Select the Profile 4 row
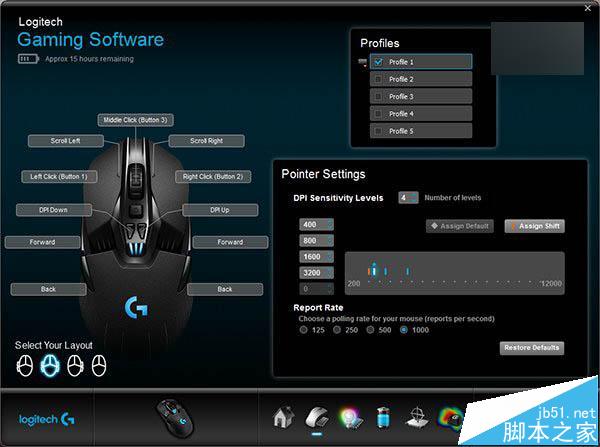The width and height of the screenshot is (600, 447). point(421,114)
